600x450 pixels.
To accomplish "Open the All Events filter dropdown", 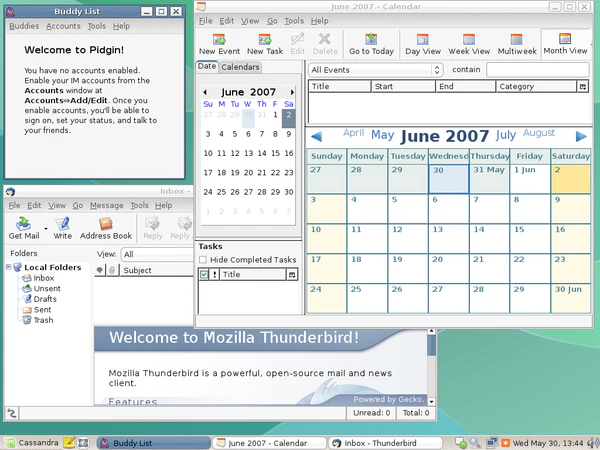I will tap(375, 69).
